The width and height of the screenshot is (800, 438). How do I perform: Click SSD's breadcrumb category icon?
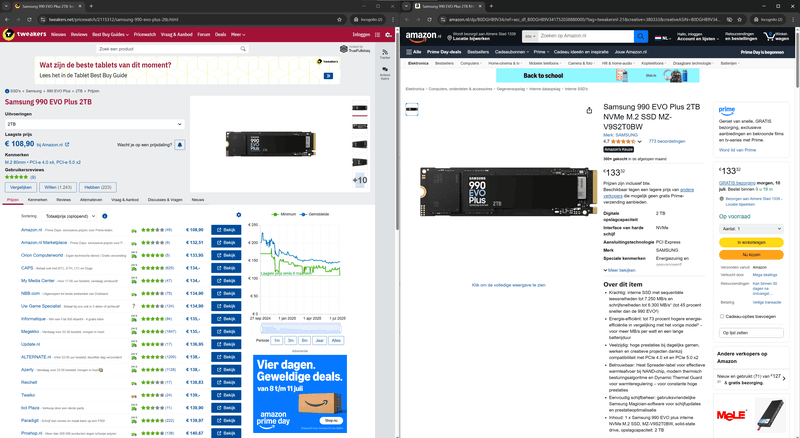pyautogui.click(x=7, y=91)
